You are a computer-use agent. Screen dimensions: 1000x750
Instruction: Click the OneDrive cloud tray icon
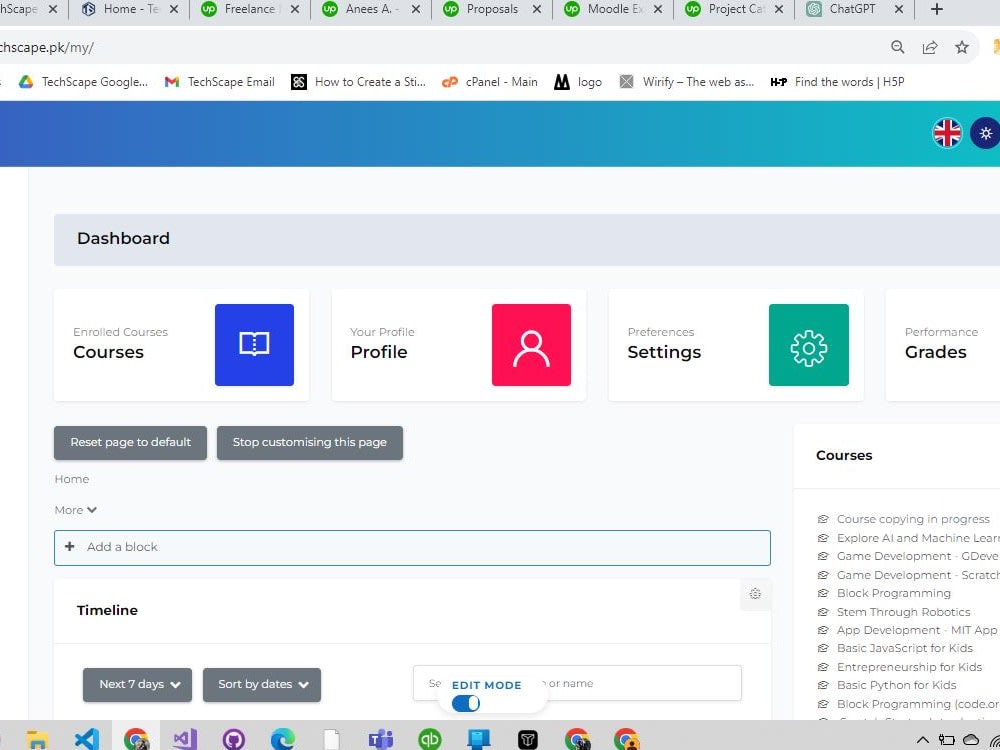(x=971, y=739)
